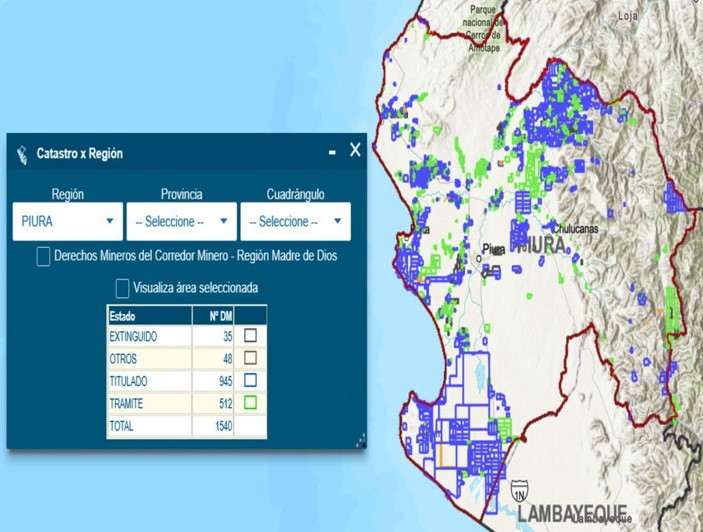Click the N° DM column header
Viewport: 703px width, 532px height.
[x=219, y=315]
